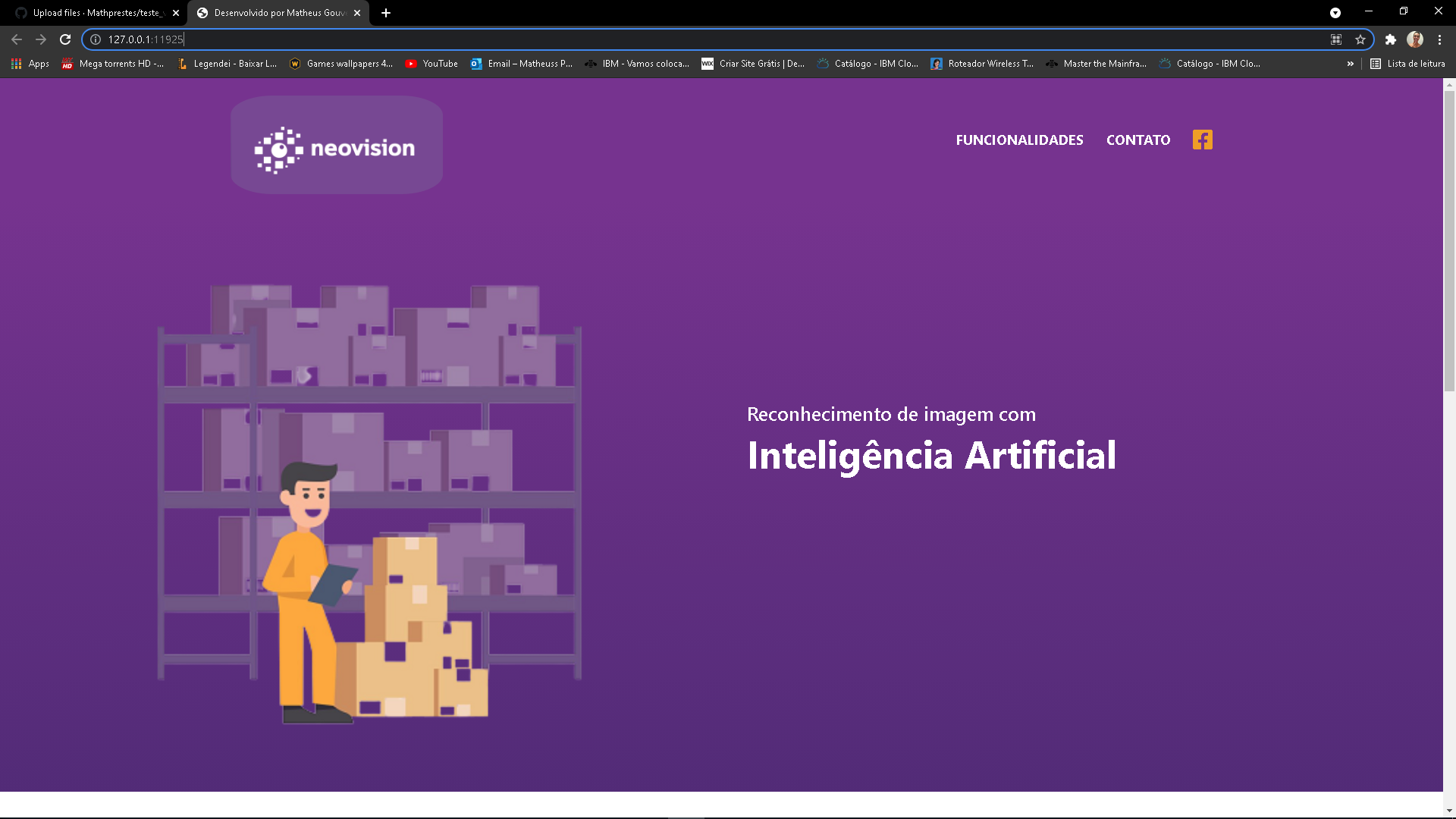The width and height of the screenshot is (1456, 819).
Task: Open a new tab with plus button
Action: [386, 13]
